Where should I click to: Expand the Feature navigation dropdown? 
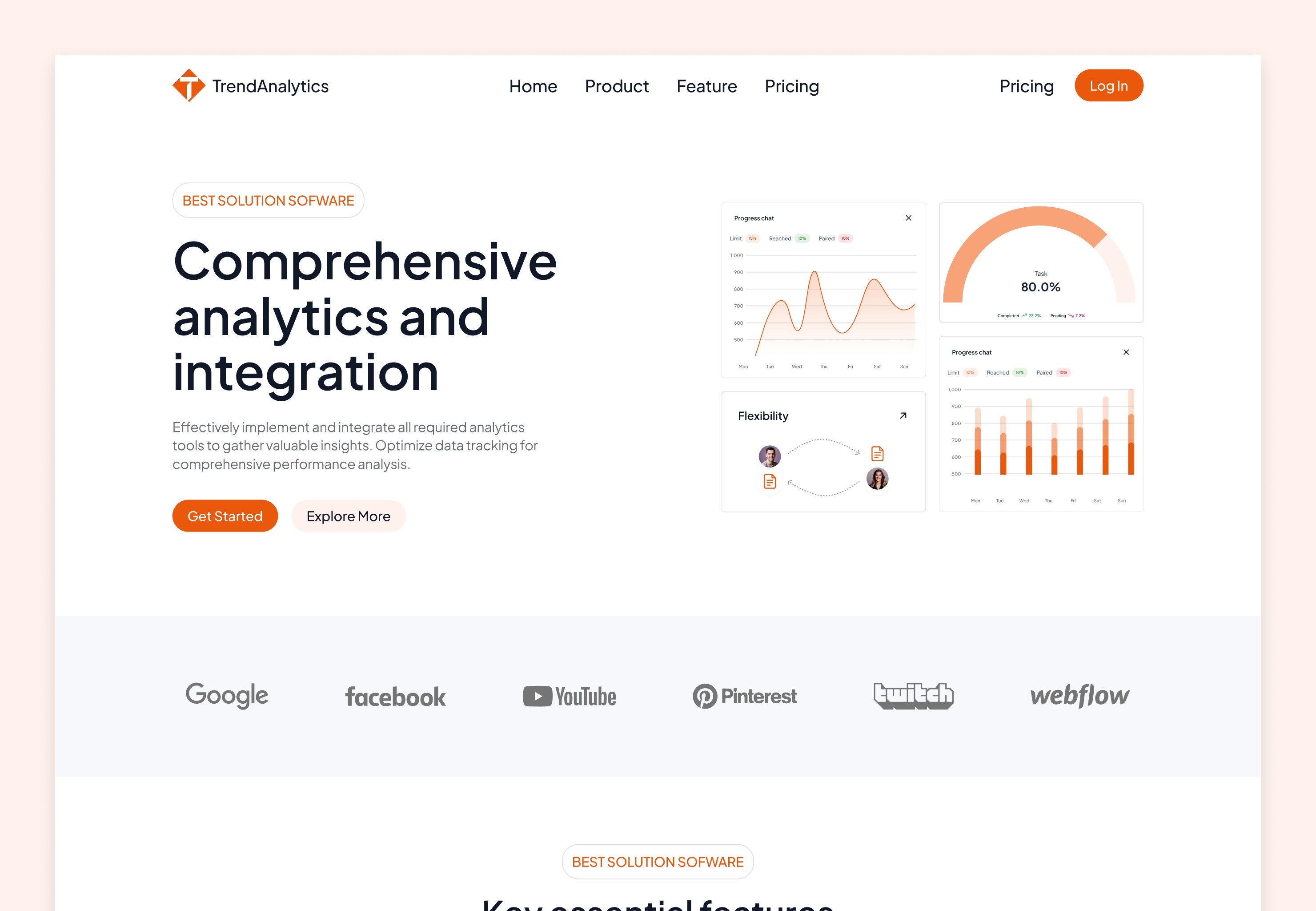click(706, 85)
